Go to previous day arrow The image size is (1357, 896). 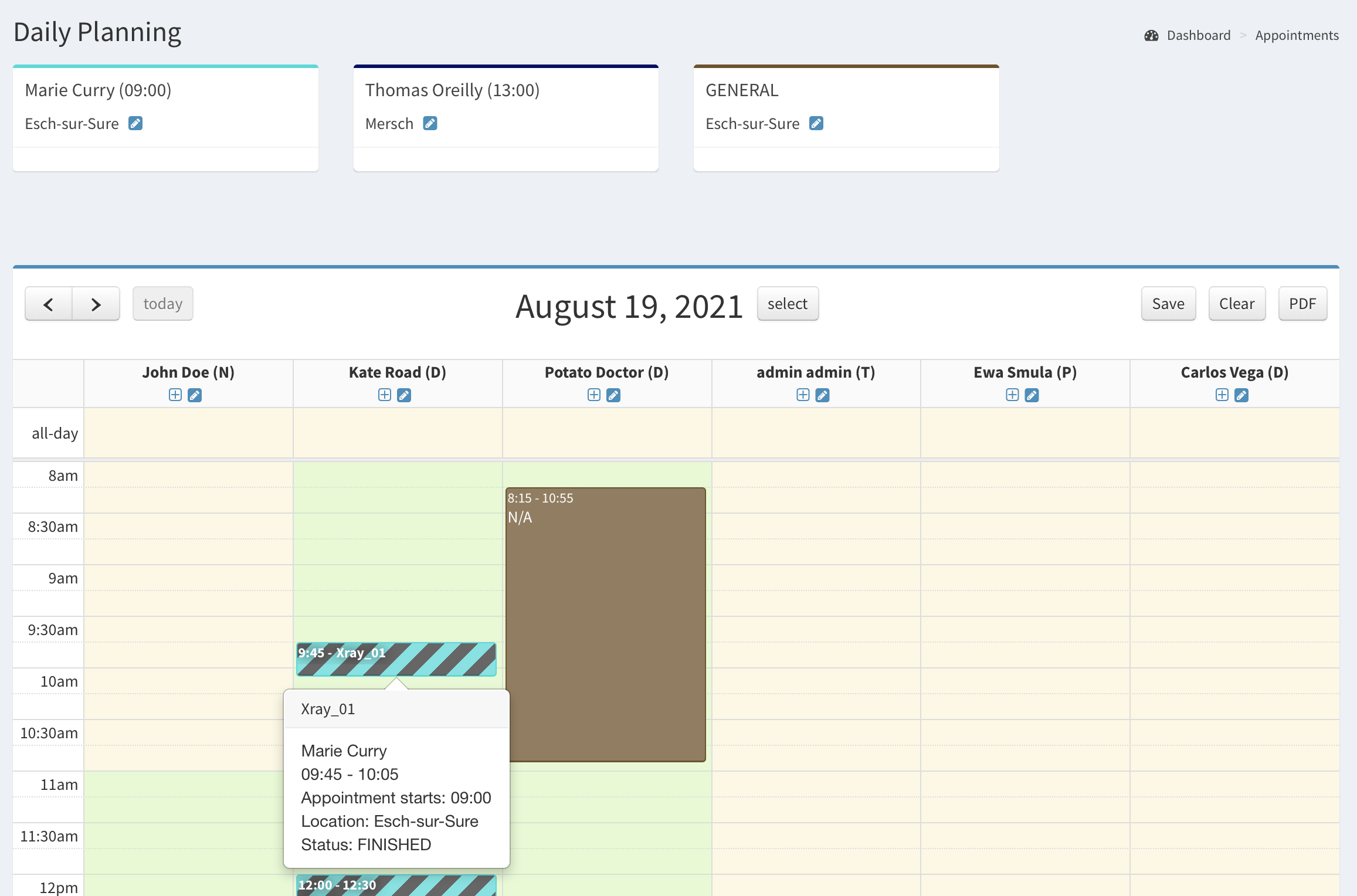(49, 304)
